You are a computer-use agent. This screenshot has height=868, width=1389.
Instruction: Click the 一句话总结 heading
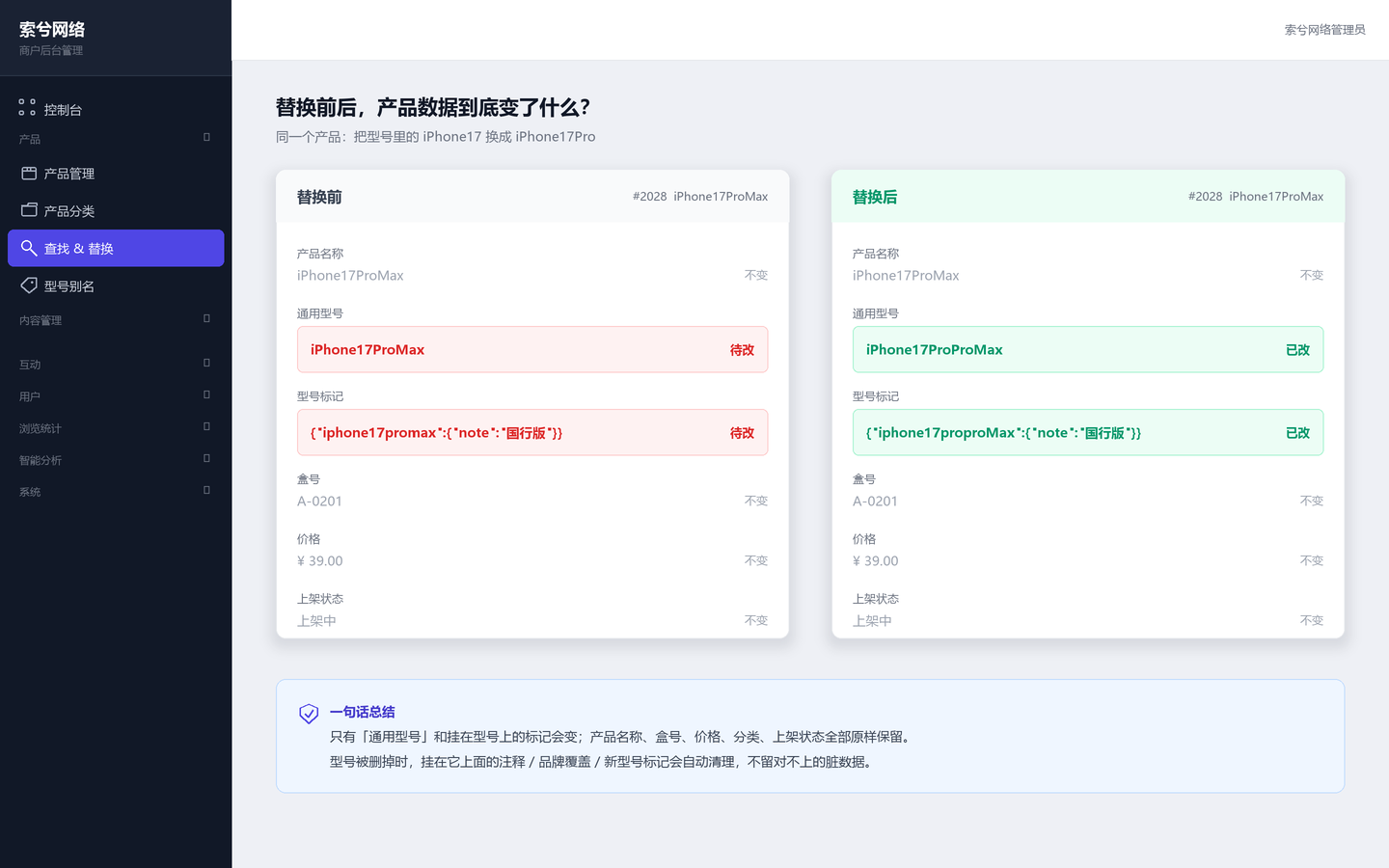(363, 712)
